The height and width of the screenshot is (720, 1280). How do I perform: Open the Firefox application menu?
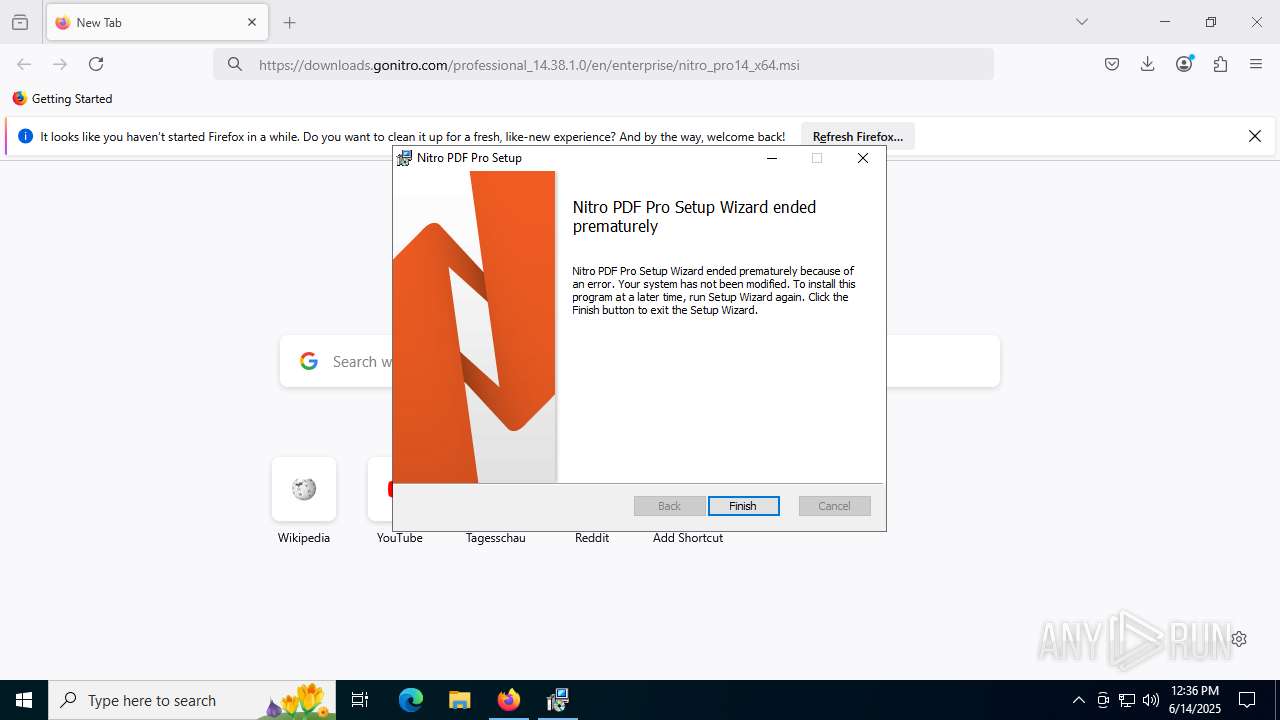pyautogui.click(x=1256, y=64)
